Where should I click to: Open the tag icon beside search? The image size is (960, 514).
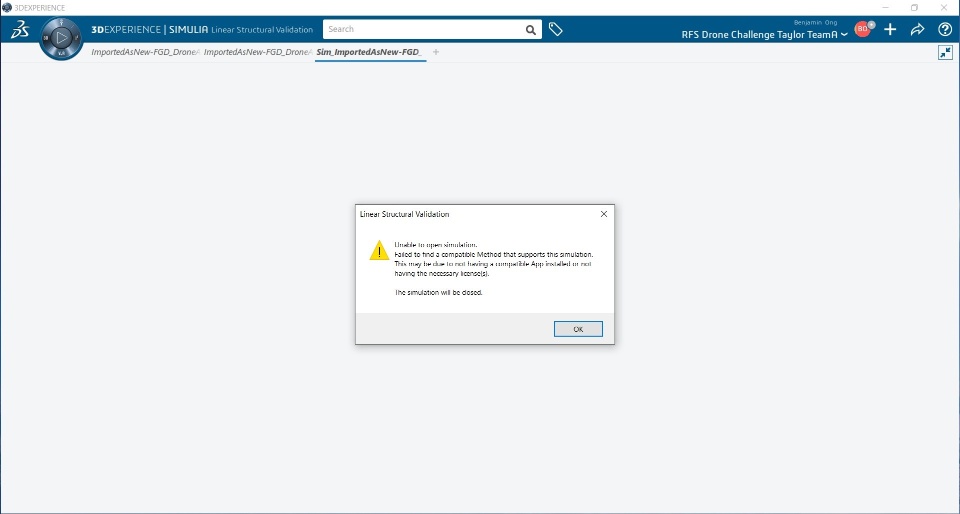pos(555,29)
